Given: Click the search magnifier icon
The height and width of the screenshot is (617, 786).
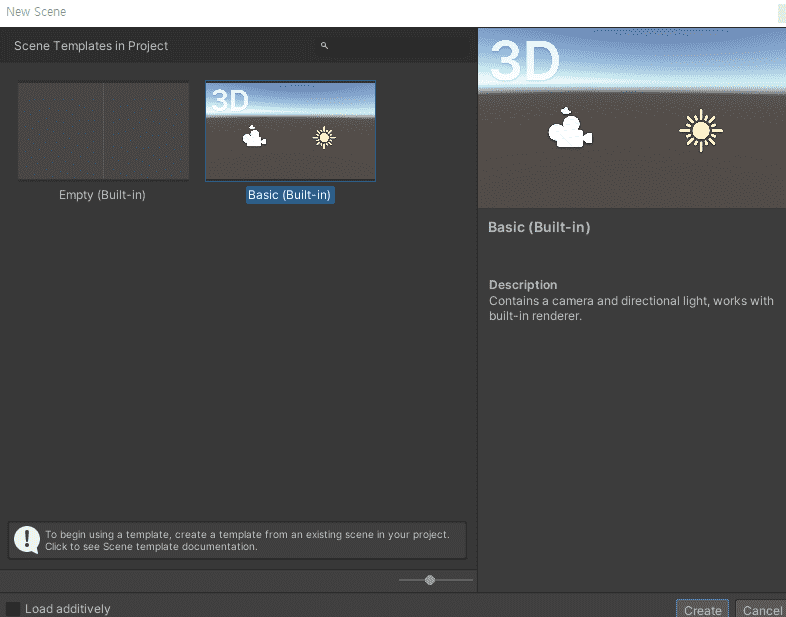Looking at the screenshot, I should pyautogui.click(x=324, y=46).
